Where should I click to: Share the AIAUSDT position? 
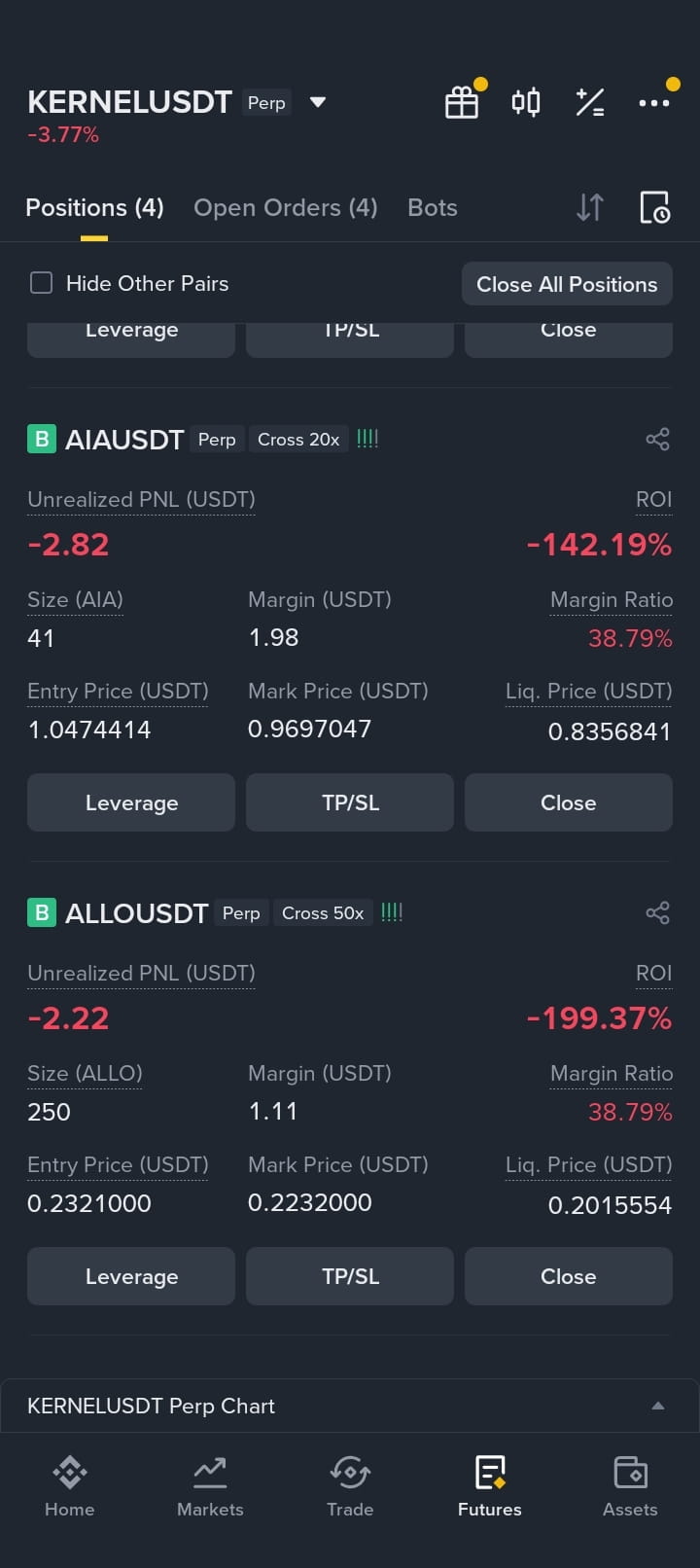(x=658, y=439)
